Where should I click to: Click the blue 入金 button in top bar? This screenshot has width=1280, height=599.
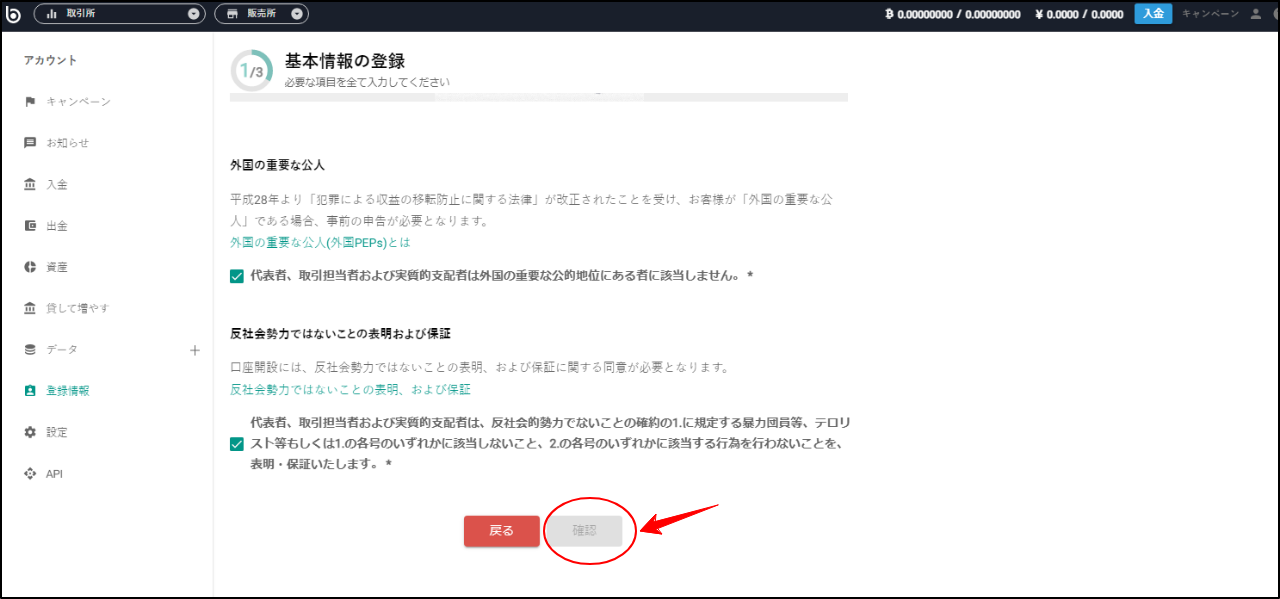tap(1153, 13)
